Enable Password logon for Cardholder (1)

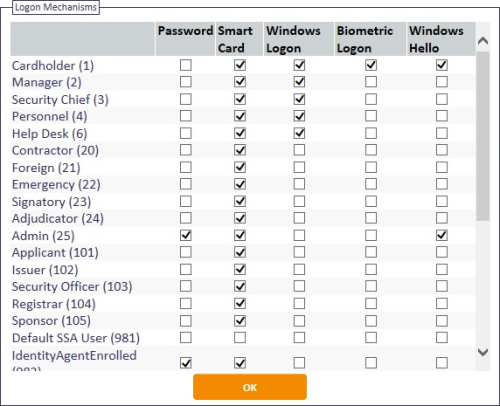186,65
